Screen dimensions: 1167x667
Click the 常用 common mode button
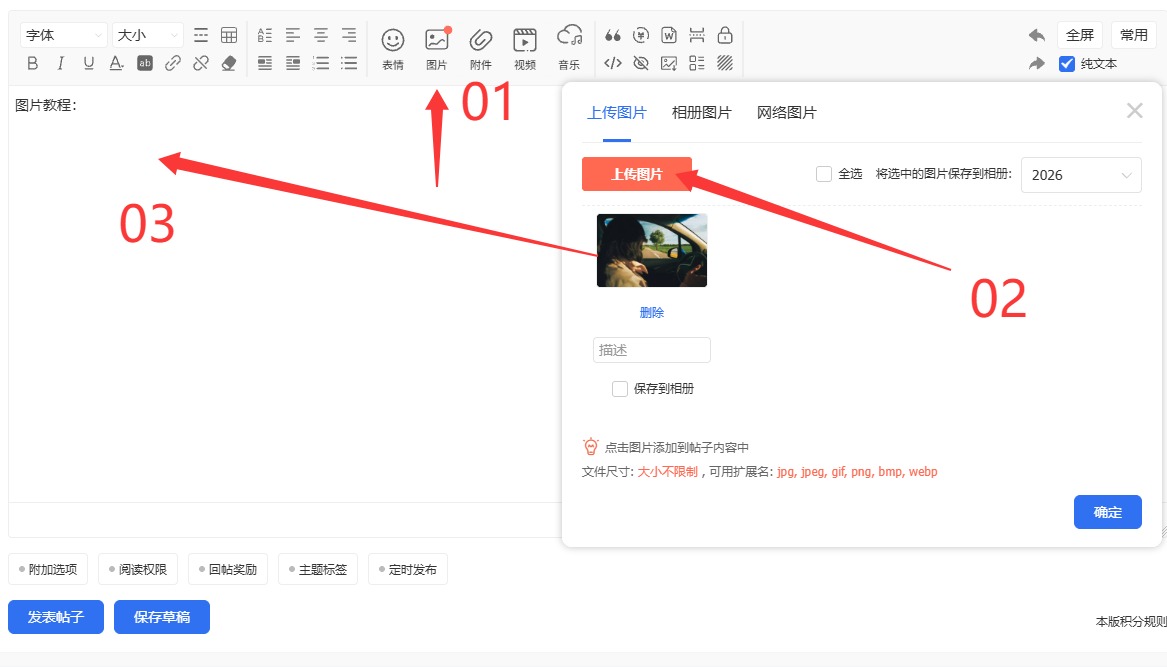(x=1134, y=35)
